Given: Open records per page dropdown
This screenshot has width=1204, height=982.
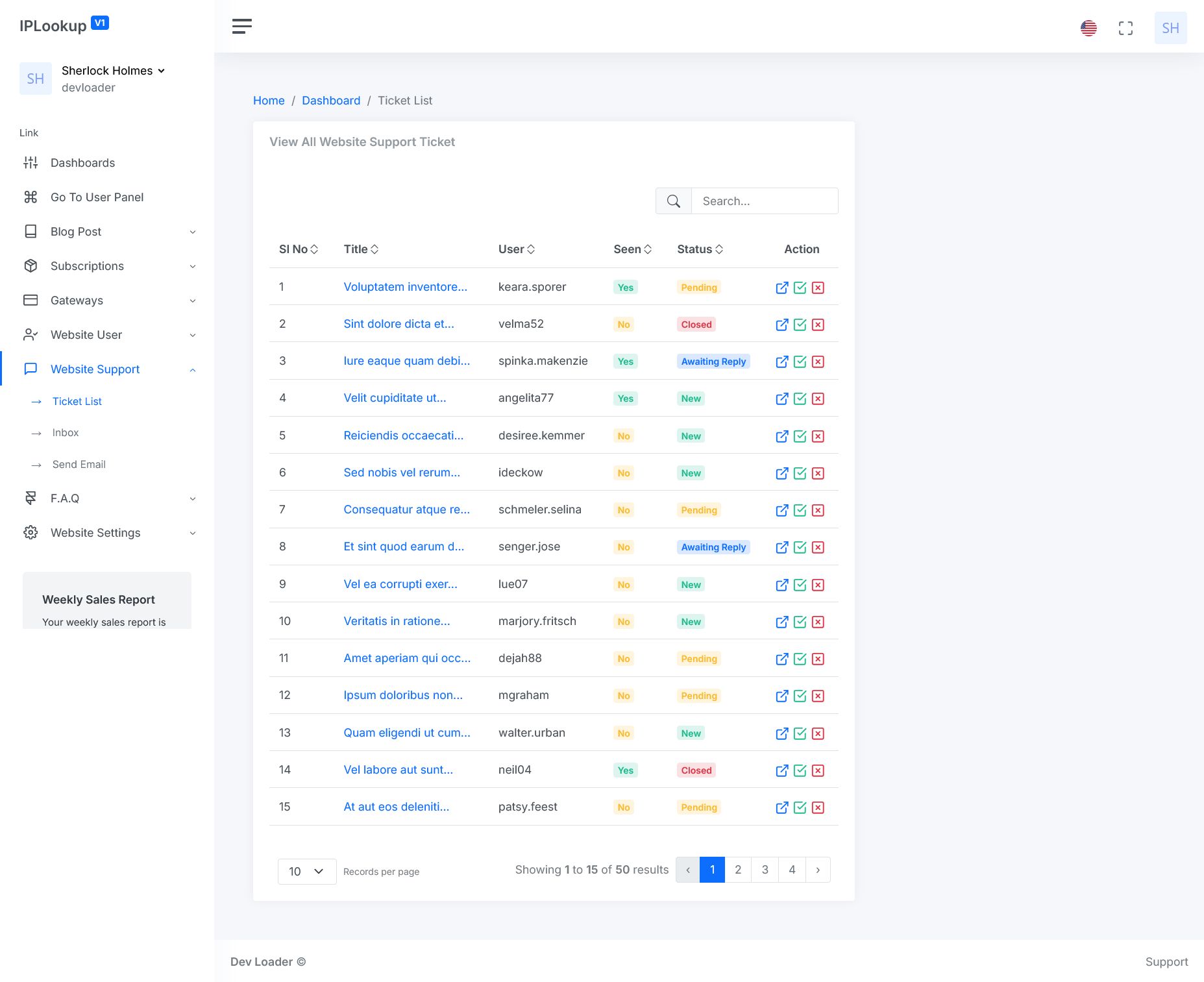Looking at the screenshot, I should [306, 871].
